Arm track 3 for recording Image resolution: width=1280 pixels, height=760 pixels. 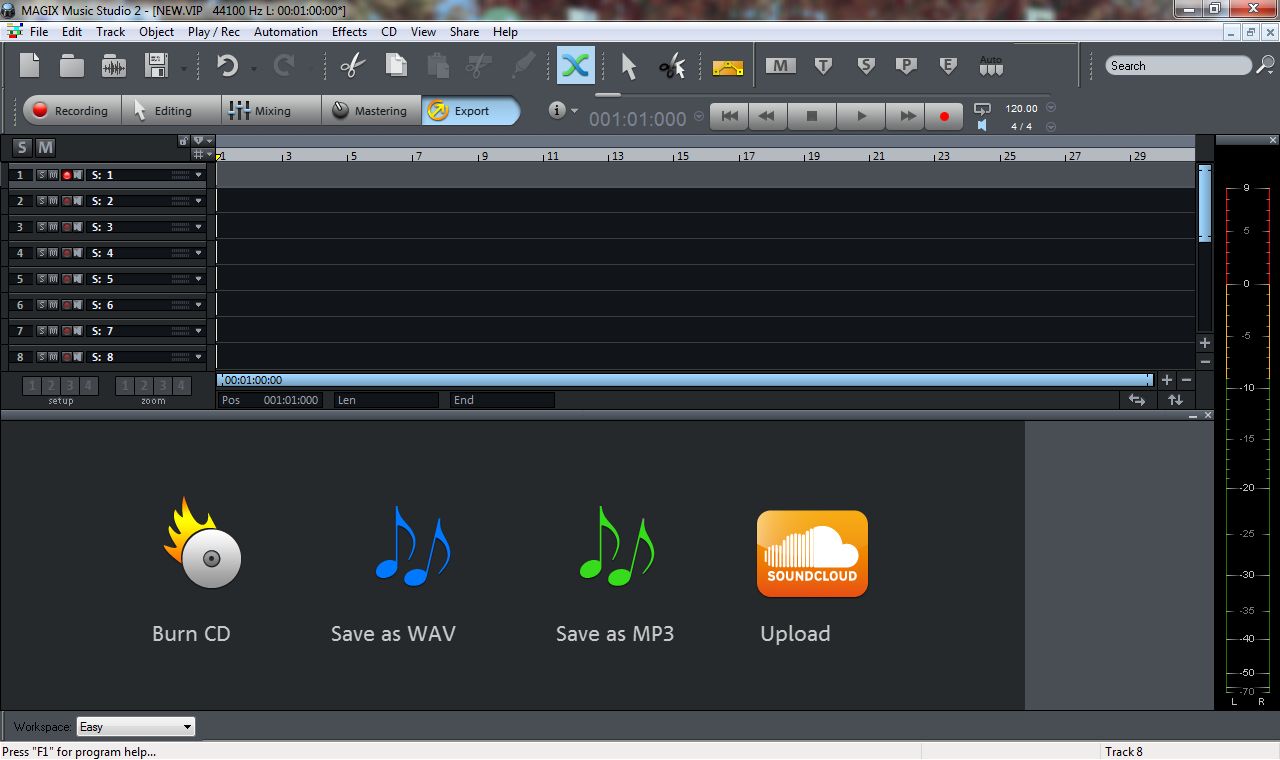66,227
